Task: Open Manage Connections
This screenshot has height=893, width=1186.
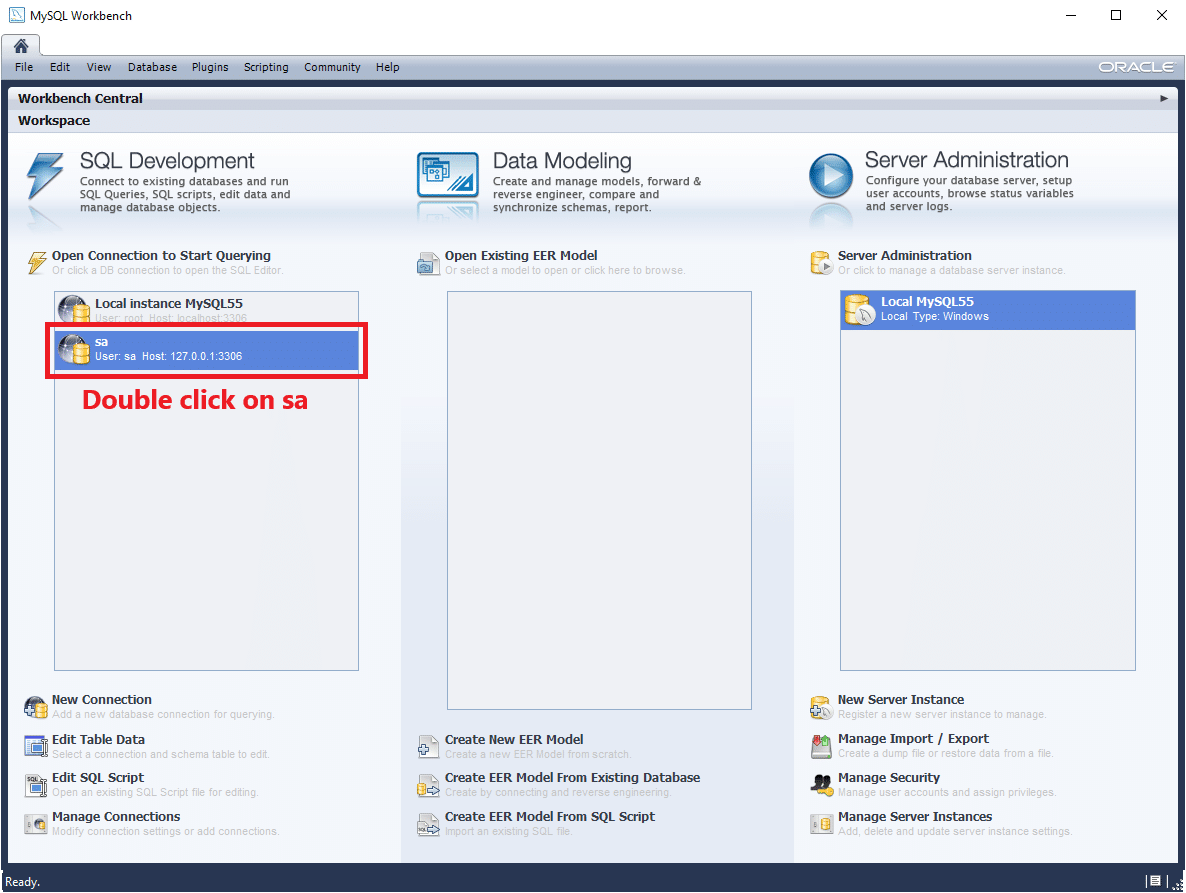Action: (x=116, y=817)
